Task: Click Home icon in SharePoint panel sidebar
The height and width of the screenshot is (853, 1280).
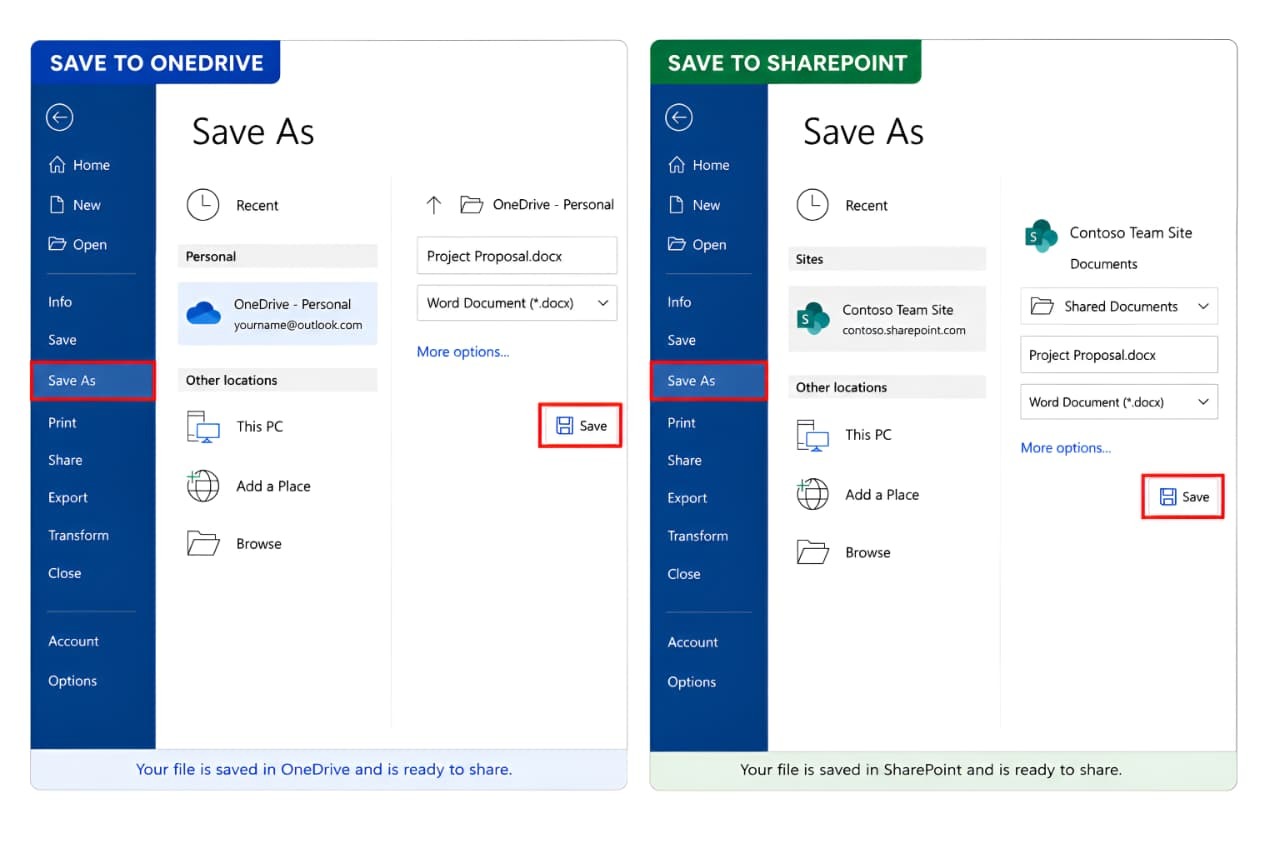Action: click(677, 165)
